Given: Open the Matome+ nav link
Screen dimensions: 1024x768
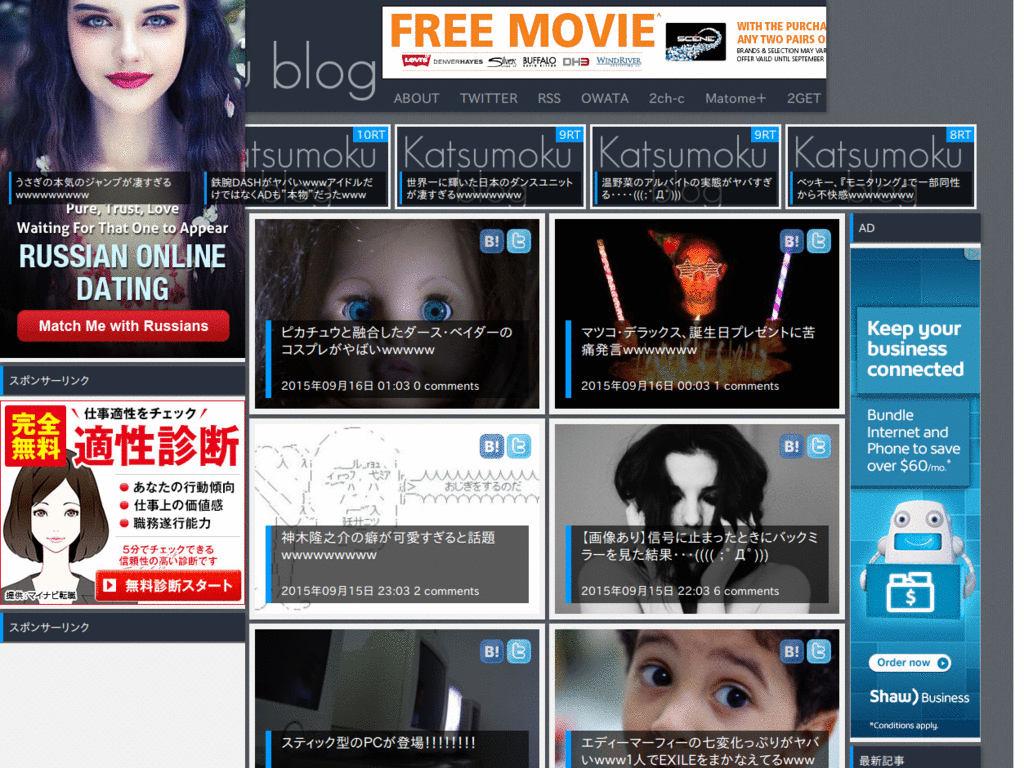Looking at the screenshot, I should (x=735, y=99).
